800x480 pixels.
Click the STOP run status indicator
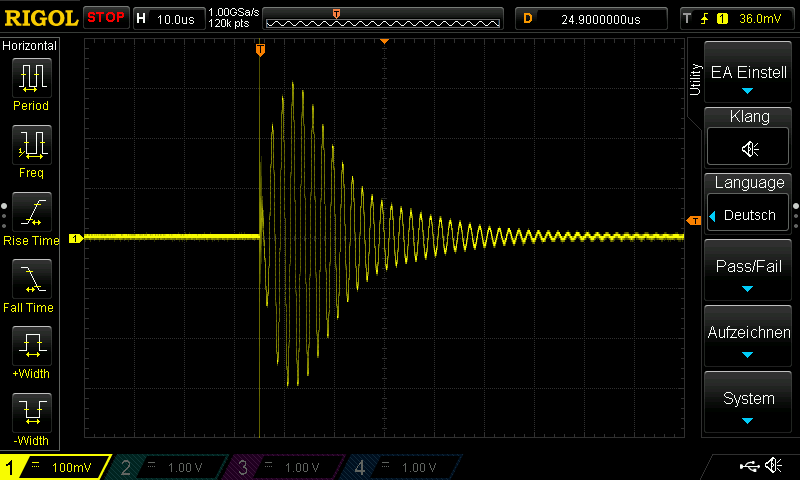[106, 18]
